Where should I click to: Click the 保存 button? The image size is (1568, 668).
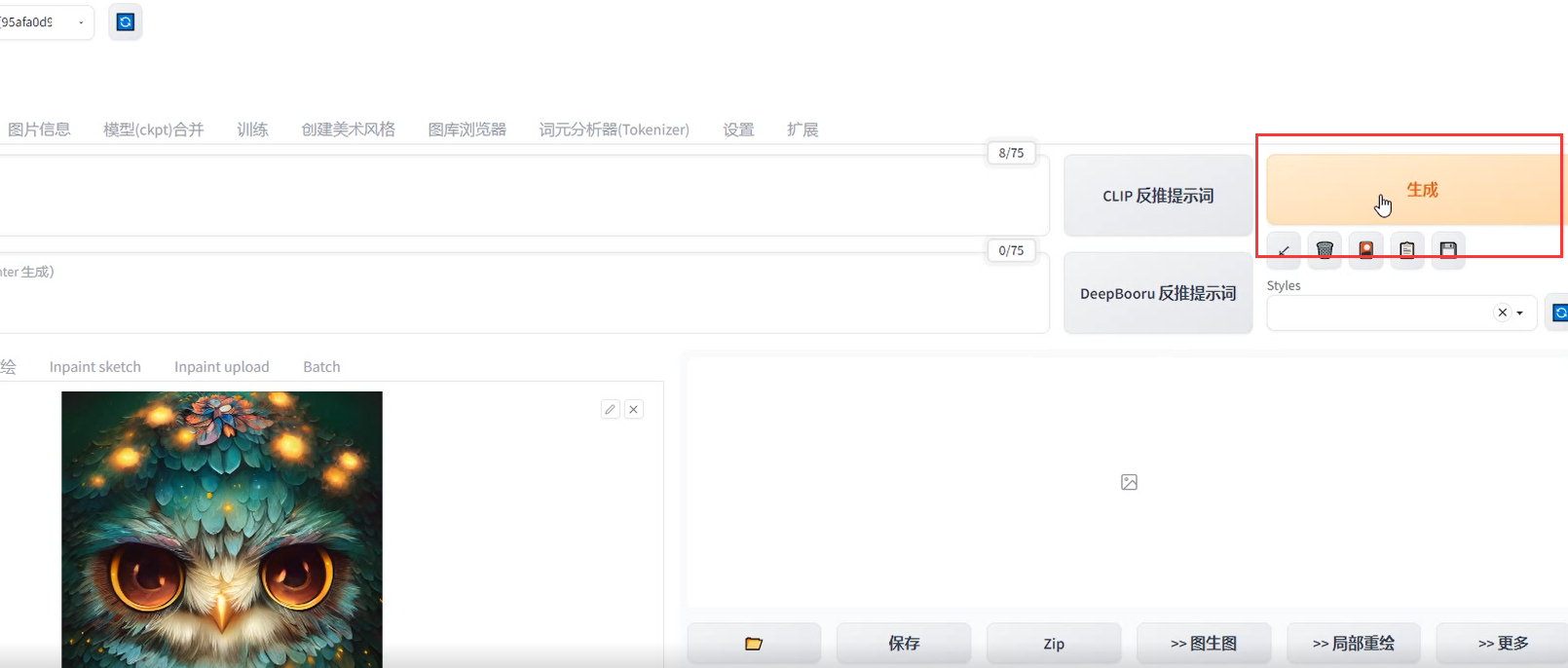[904, 644]
